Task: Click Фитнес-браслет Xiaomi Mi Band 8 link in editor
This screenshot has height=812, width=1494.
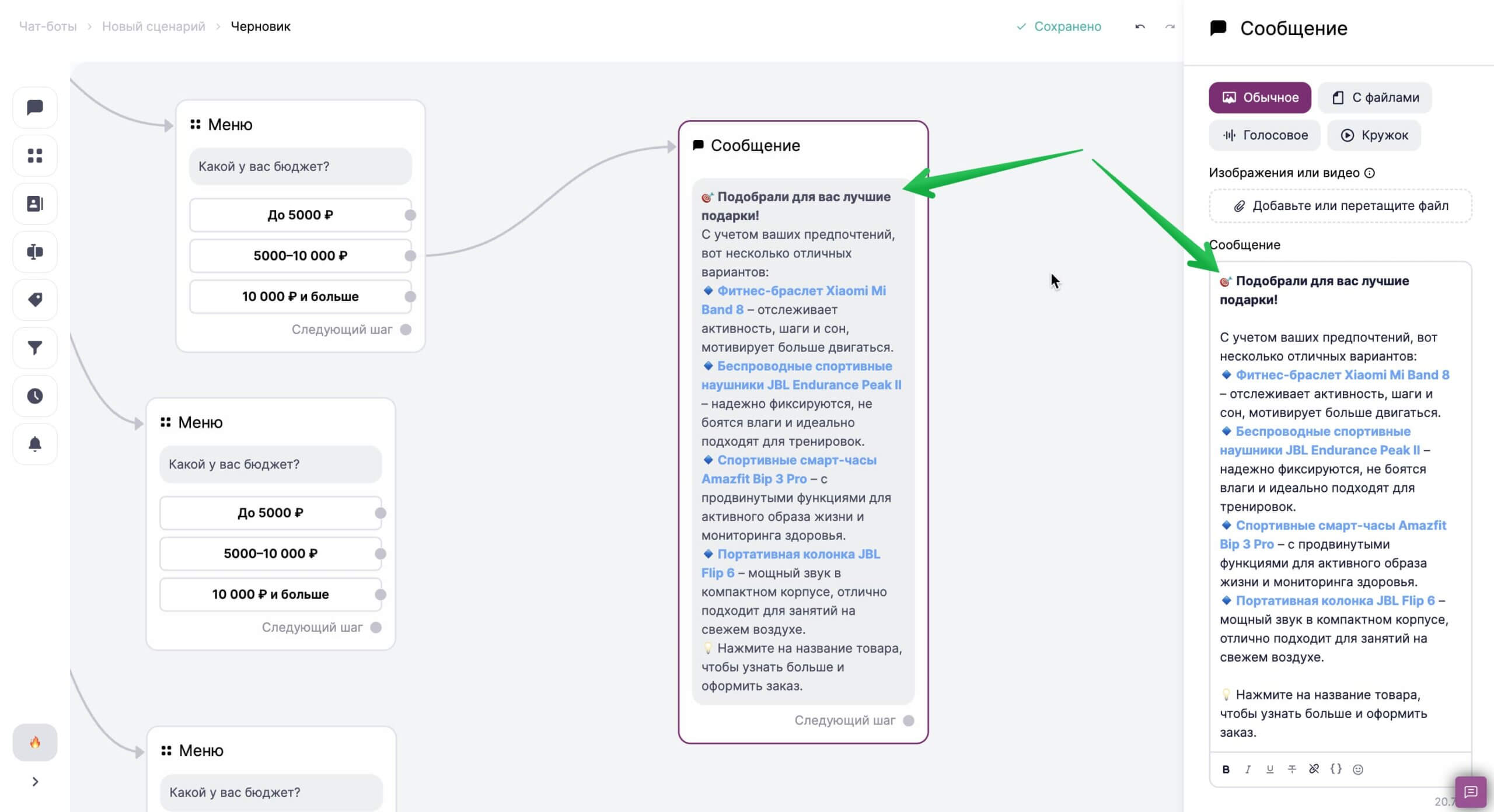Action: [1342, 375]
